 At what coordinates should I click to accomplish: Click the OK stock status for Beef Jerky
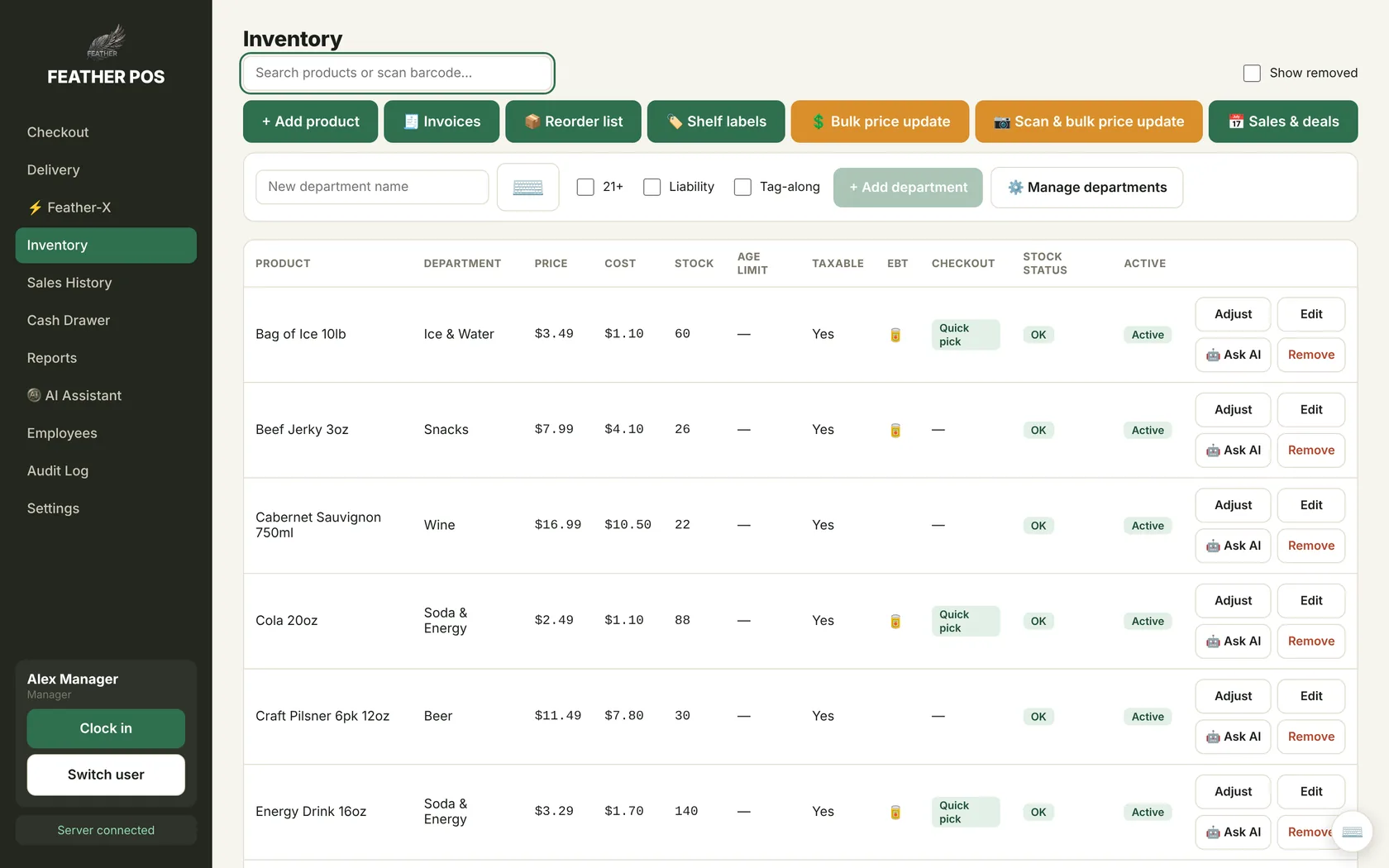tap(1038, 430)
